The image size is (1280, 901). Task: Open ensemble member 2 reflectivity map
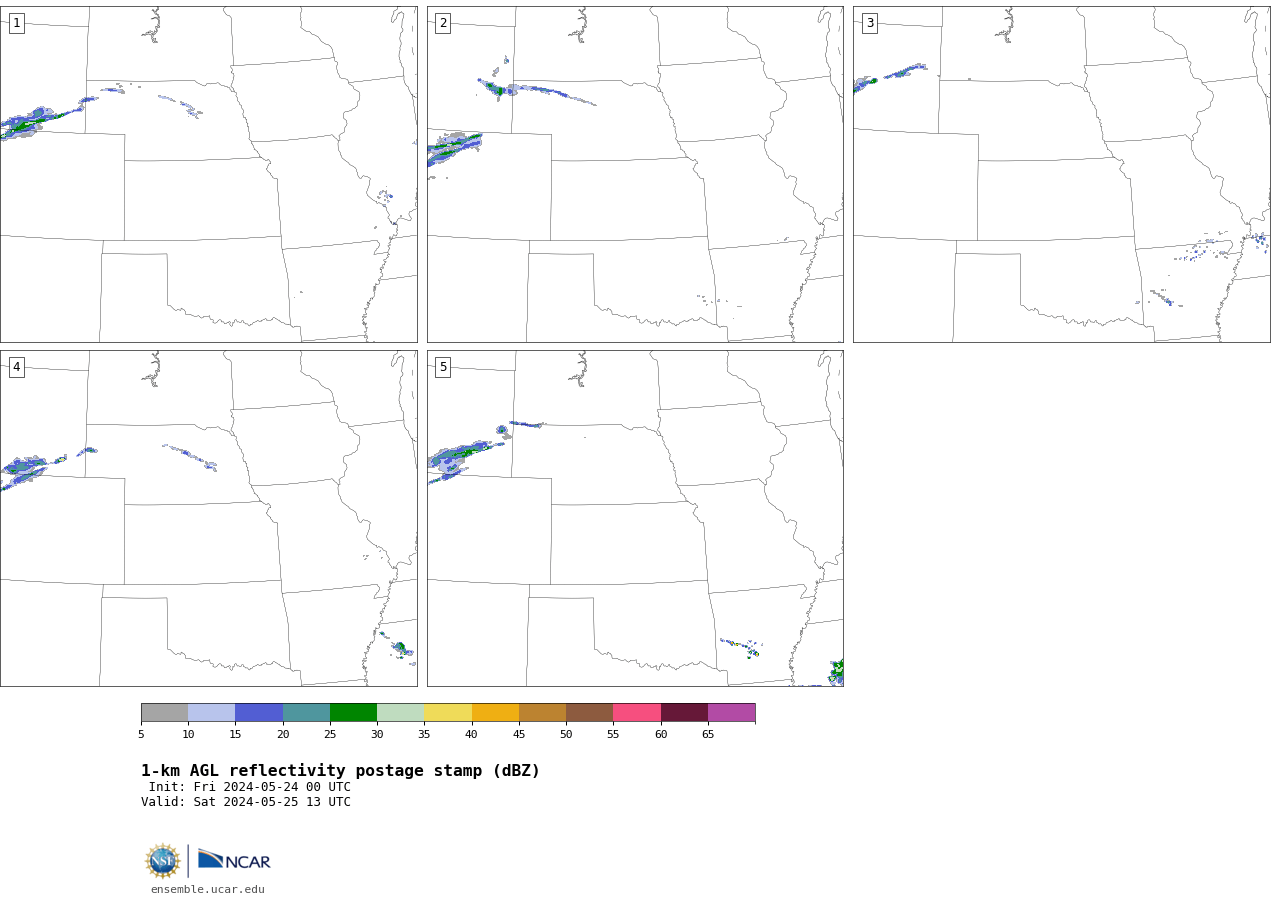click(635, 174)
